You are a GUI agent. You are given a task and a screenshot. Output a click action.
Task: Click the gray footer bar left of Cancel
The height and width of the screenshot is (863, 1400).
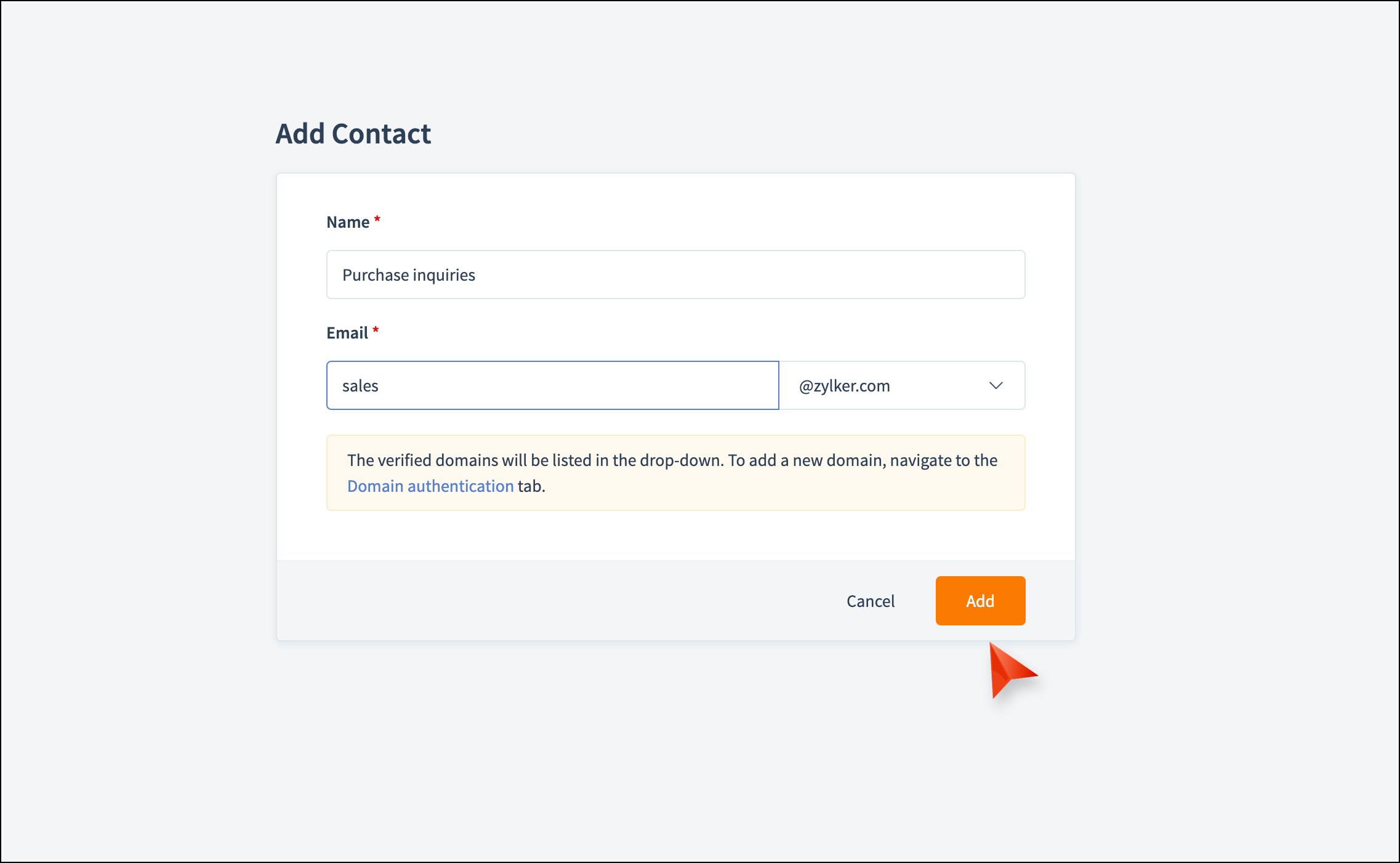click(554, 601)
